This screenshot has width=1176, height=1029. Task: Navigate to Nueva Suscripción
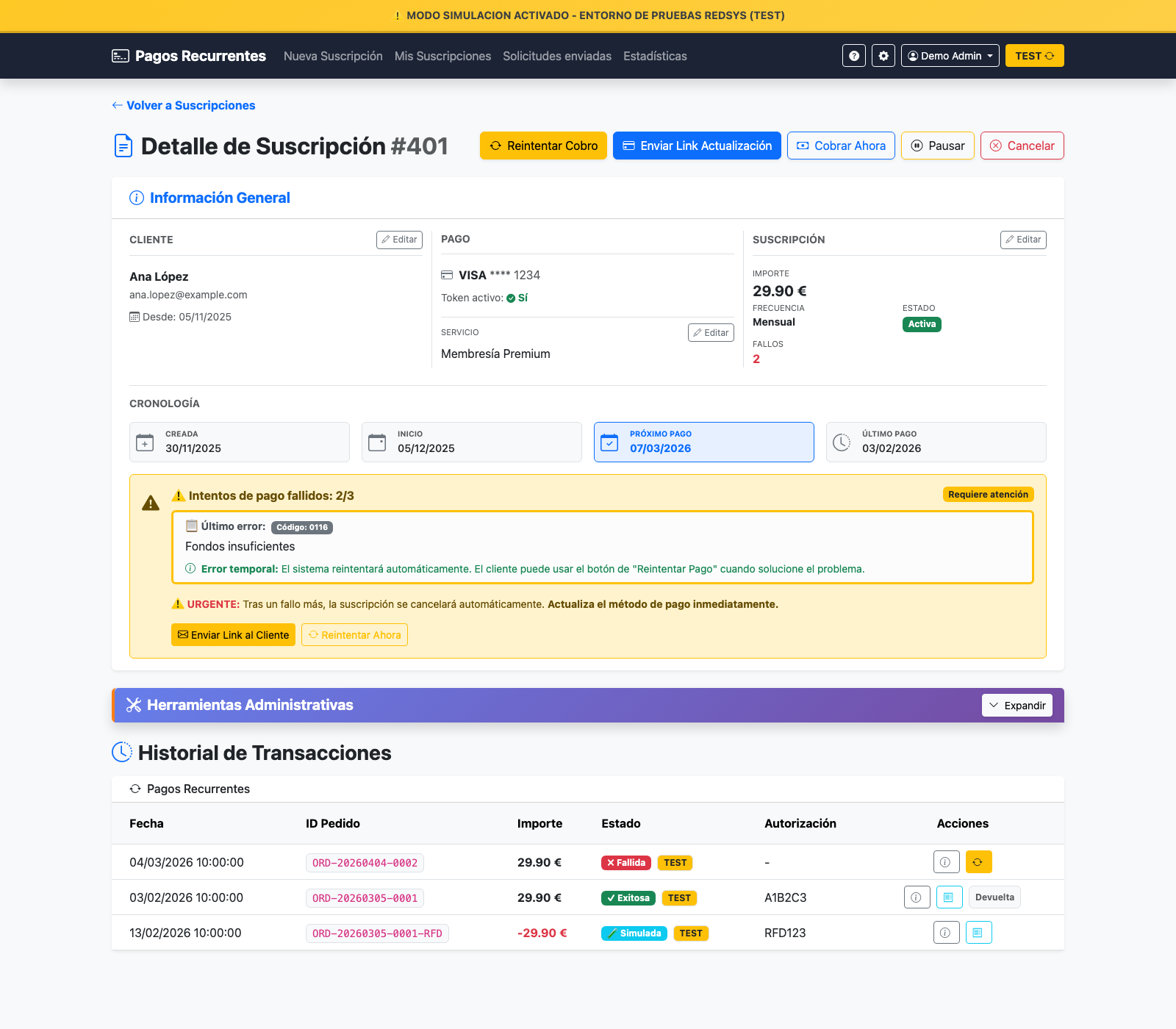pyautogui.click(x=333, y=56)
